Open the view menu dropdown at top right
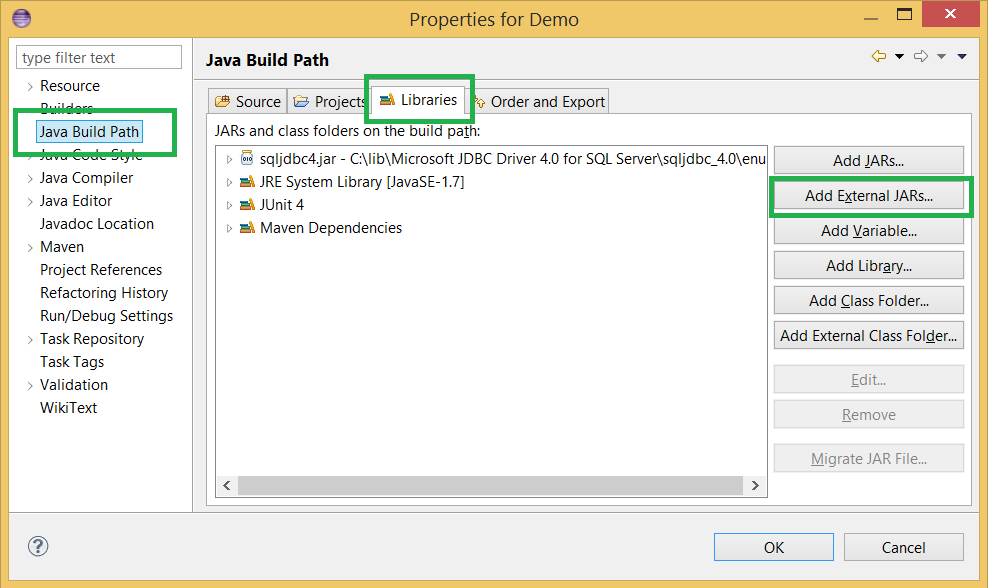 (x=959, y=57)
